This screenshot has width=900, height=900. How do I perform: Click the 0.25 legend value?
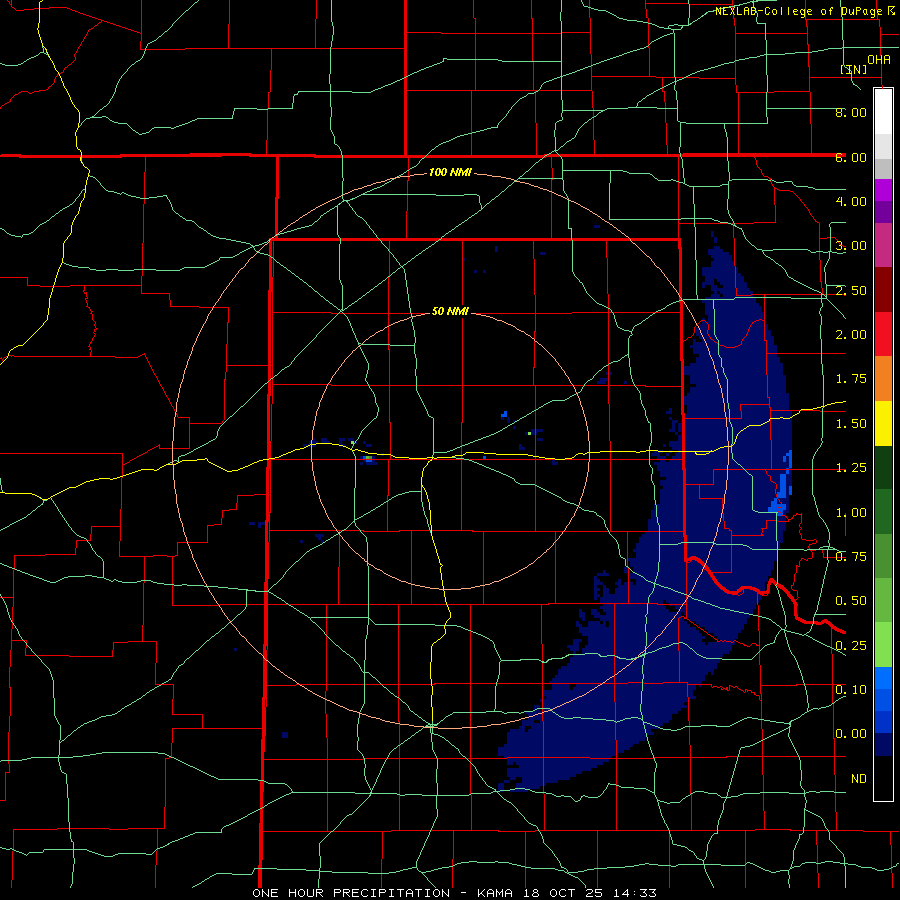851,646
